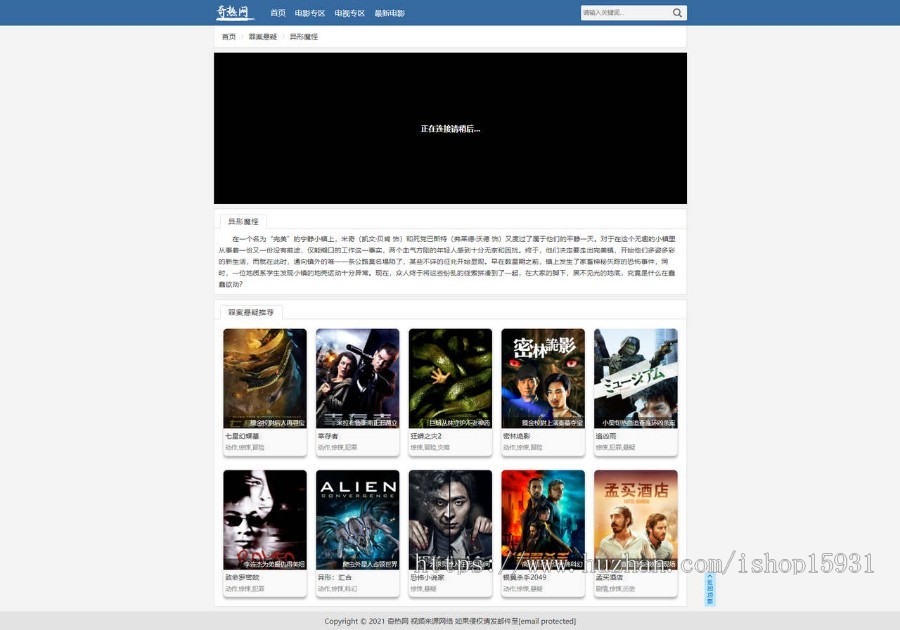The width and height of the screenshot is (900, 630).
Task: Click the genre tags under 异形：汇合
Action: pos(337,589)
